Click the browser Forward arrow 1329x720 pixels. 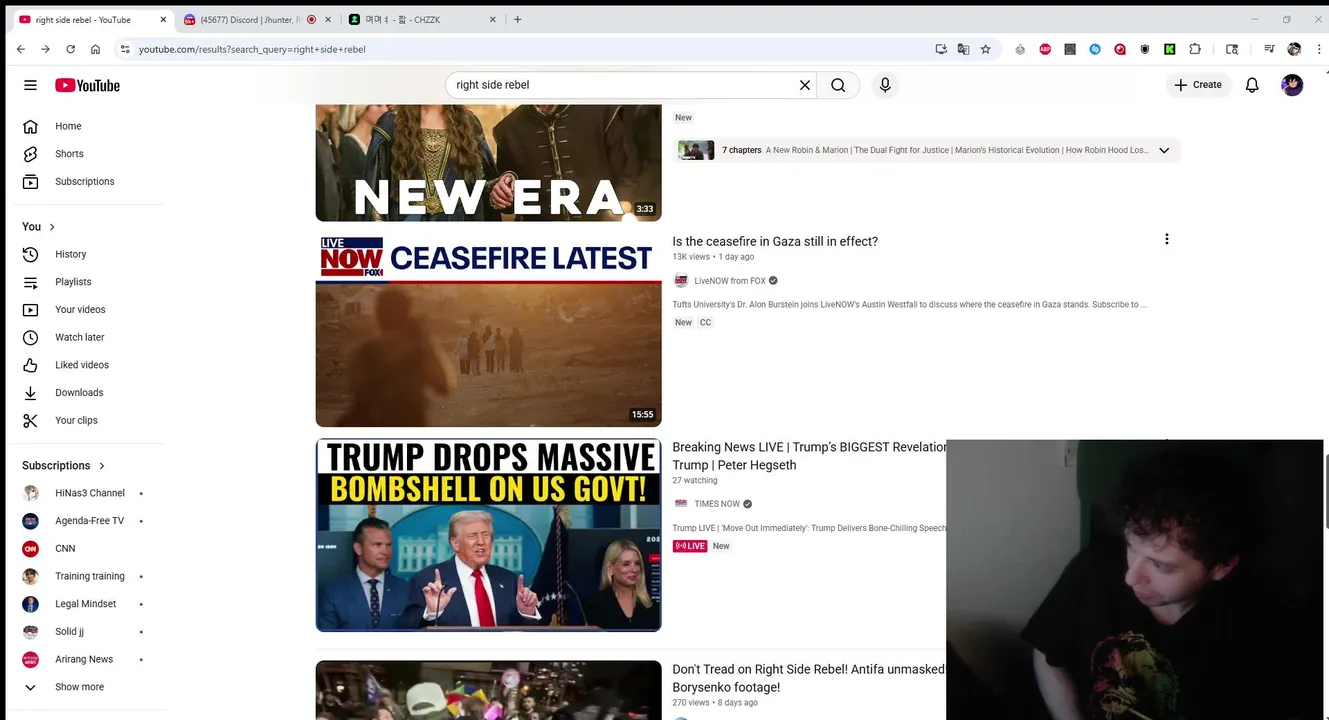coord(45,49)
